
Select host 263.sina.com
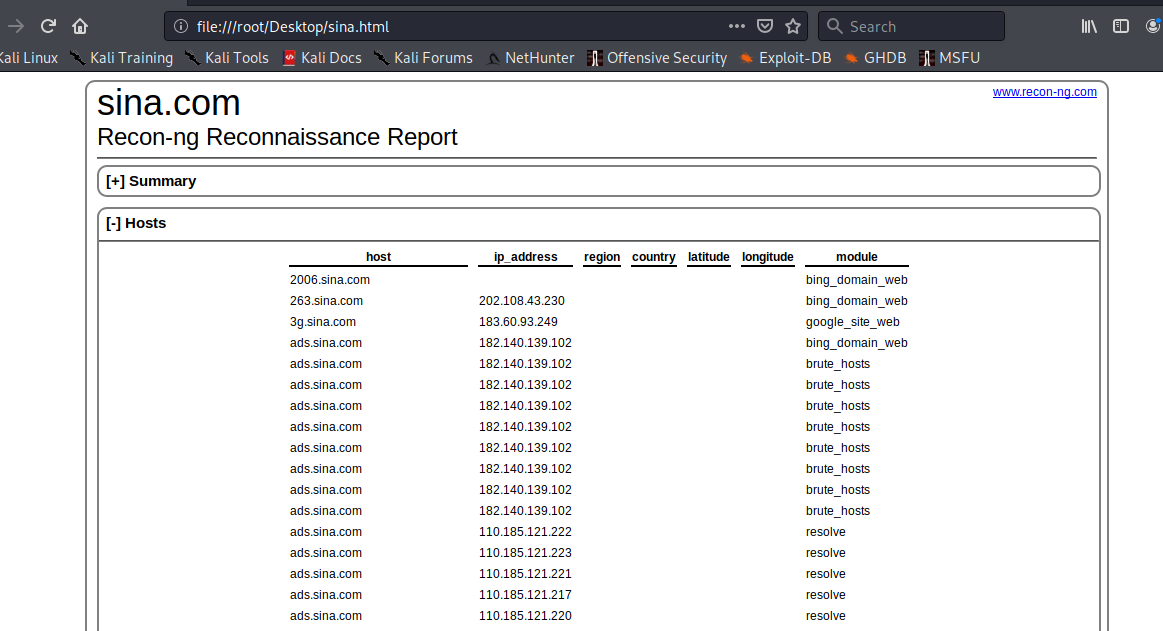point(326,301)
